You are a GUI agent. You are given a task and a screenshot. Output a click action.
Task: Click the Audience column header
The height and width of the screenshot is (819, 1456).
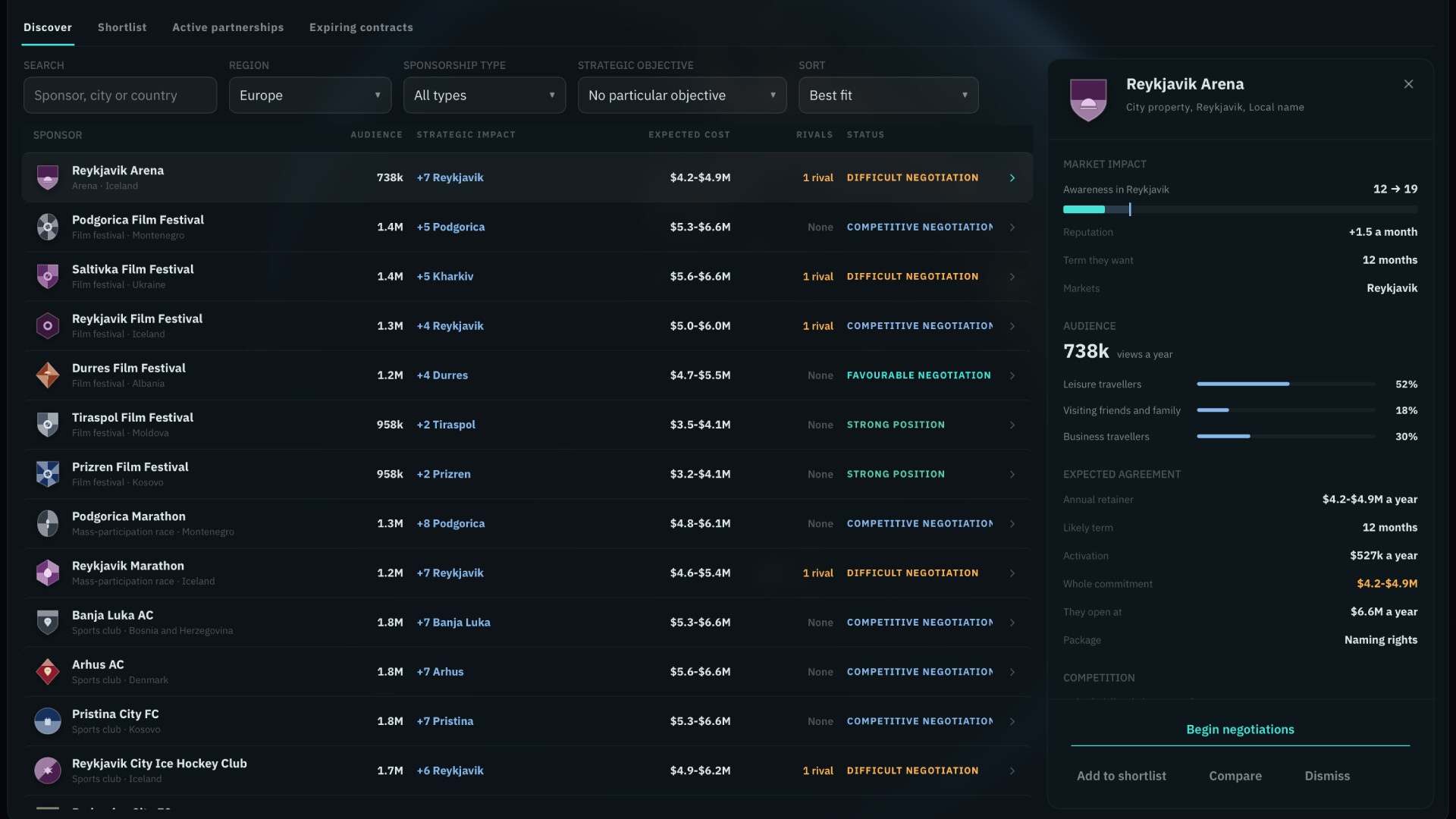point(376,135)
